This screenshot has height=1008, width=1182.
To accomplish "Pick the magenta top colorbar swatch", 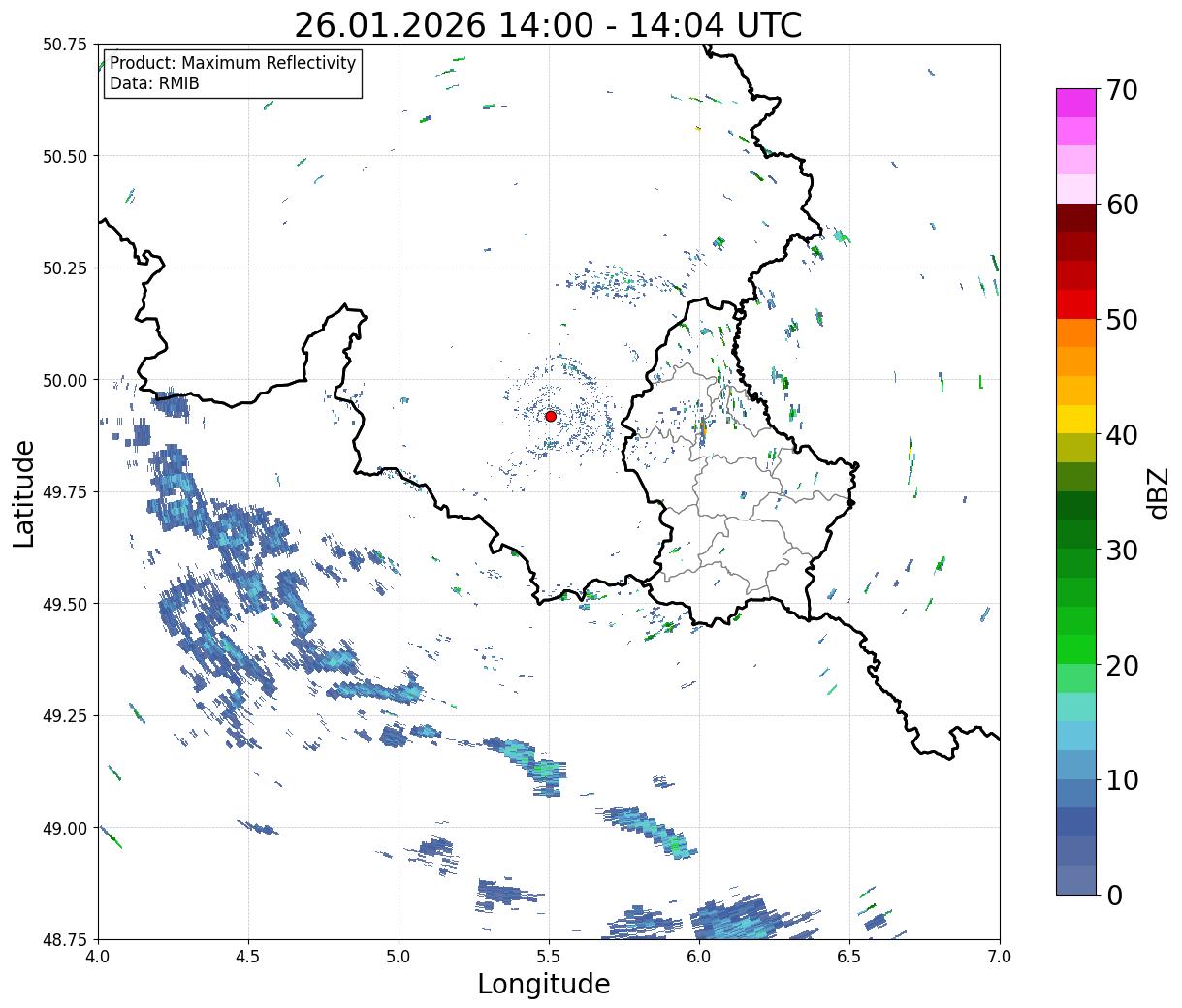I will 1076,103.
